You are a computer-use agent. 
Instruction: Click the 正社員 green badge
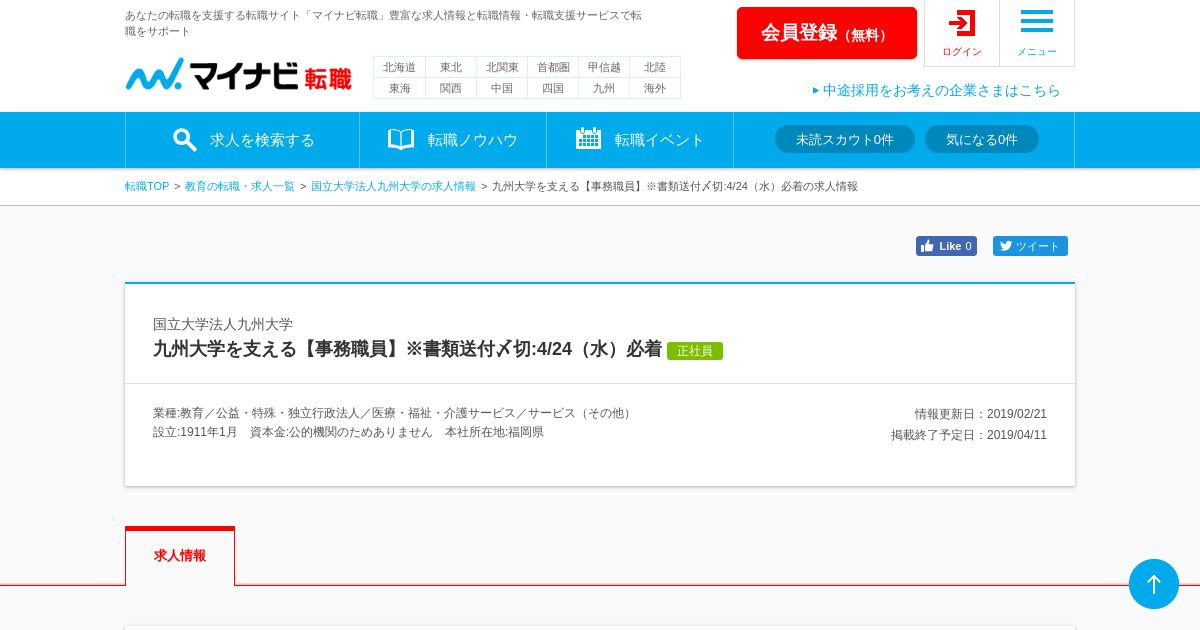(x=695, y=351)
